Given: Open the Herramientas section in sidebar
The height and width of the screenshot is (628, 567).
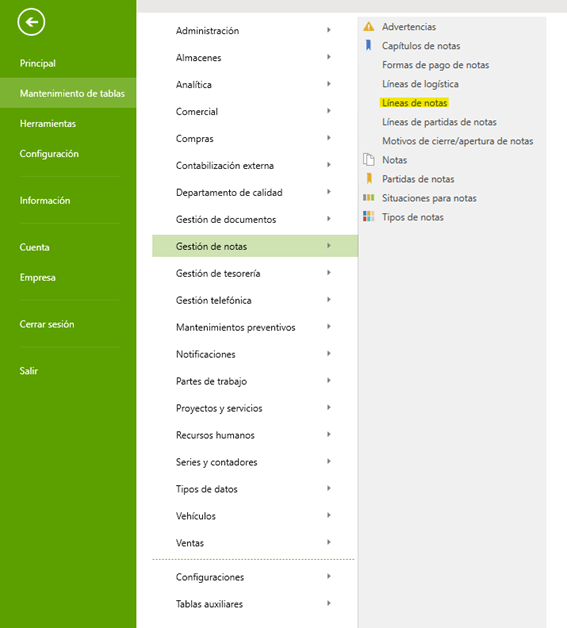Looking at the screenshot, I should (48, 124).
